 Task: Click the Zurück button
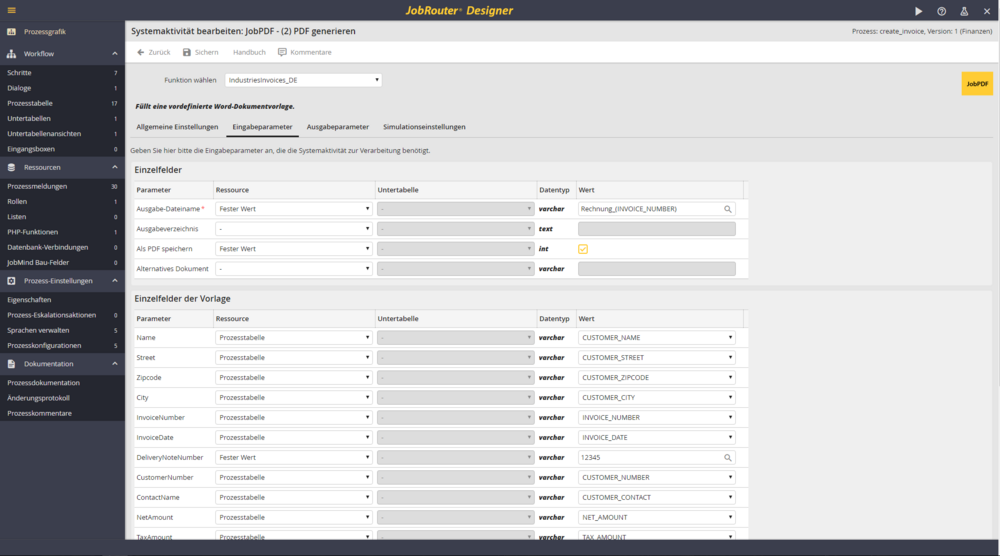click(154, 52)
